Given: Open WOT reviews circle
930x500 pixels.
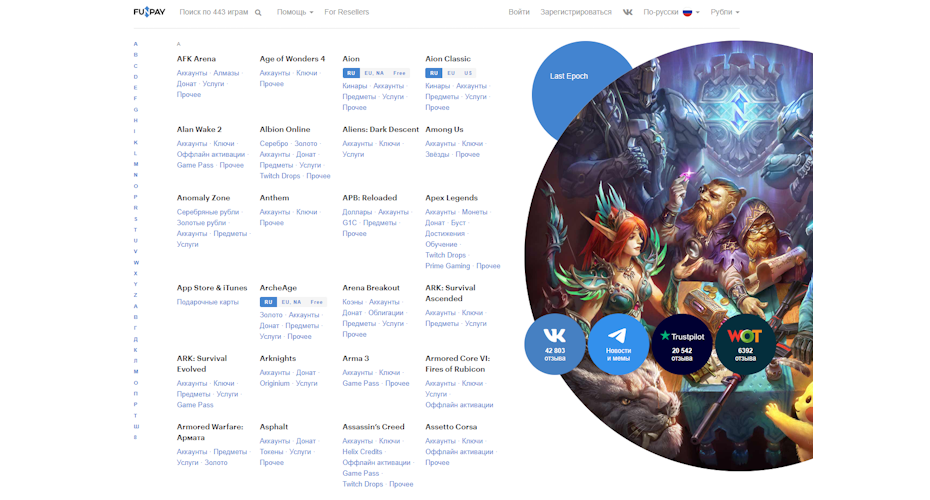Looking at the screenshot, I should click(745, 344).
